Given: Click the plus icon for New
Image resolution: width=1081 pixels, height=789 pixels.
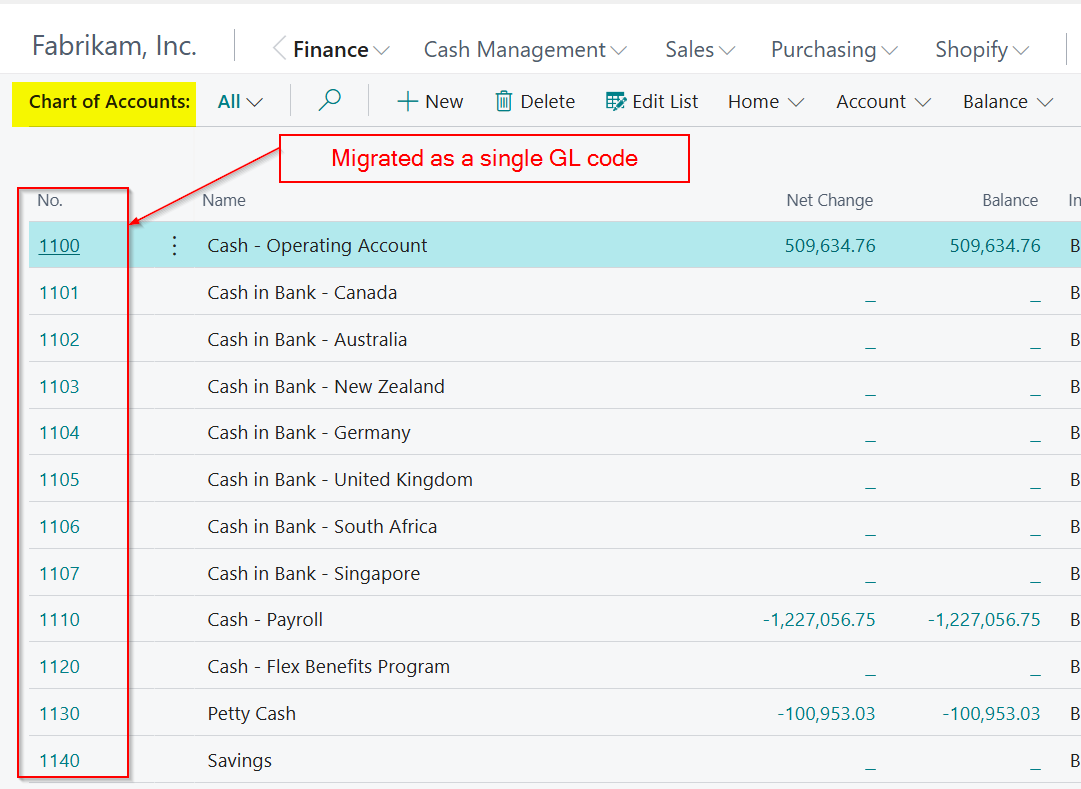Looking at the screenshot, I should [x=407, y=101].
